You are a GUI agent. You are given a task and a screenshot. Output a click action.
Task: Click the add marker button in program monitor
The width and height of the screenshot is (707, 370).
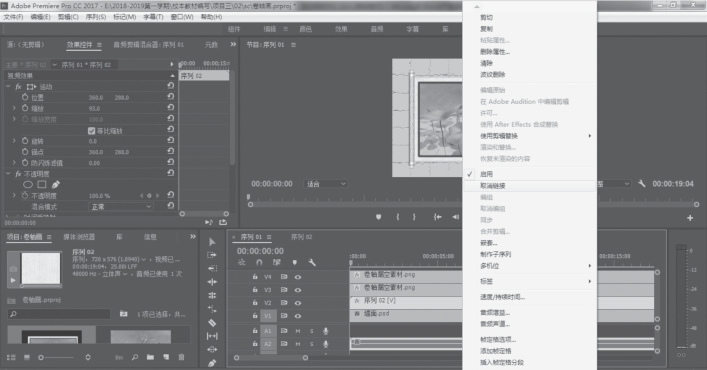pyautogui.click(x=378, y=217)
